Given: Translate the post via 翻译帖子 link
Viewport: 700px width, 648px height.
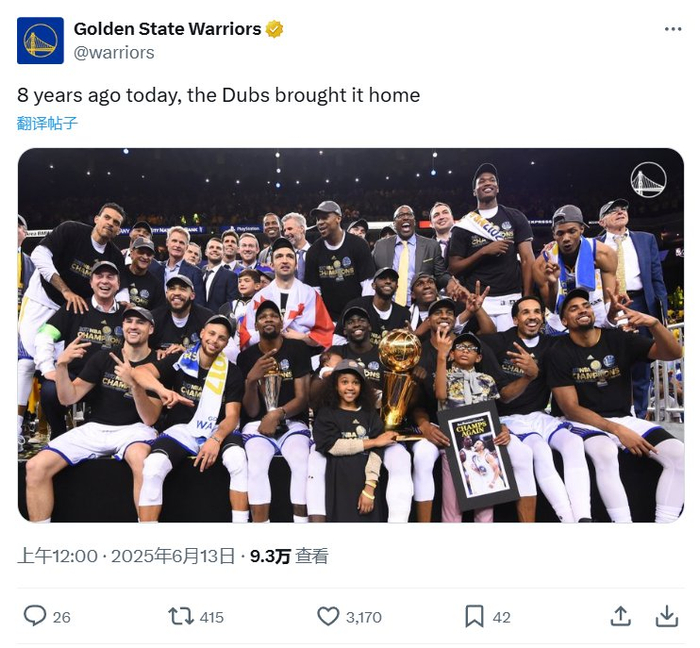Looking at the screenshot, I should (x=47, y=124).
